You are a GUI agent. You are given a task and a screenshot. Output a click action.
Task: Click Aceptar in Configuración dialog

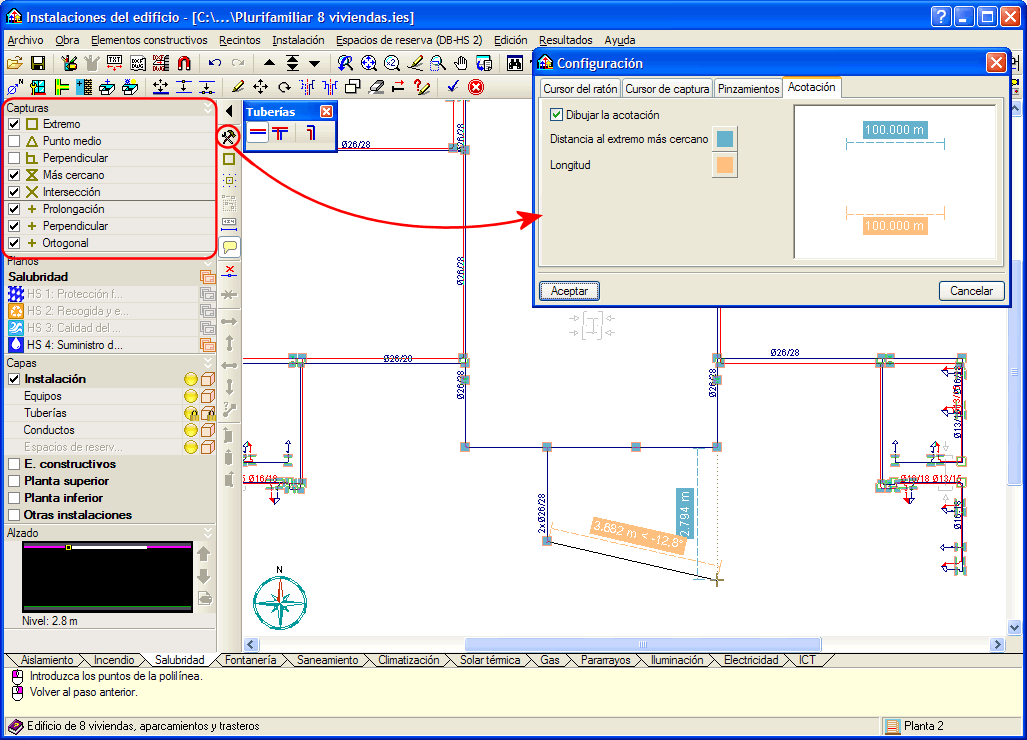point(569,291)
